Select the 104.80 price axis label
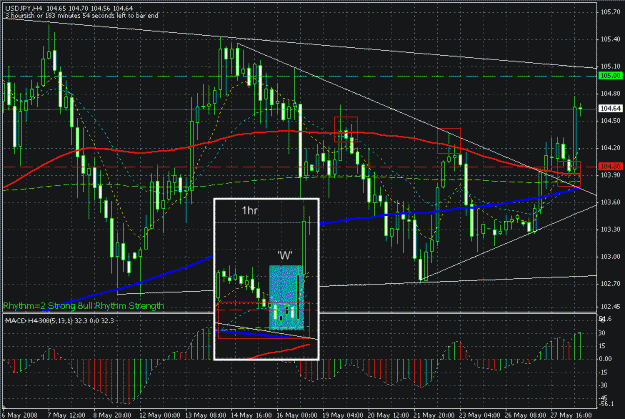 [610, 93]
